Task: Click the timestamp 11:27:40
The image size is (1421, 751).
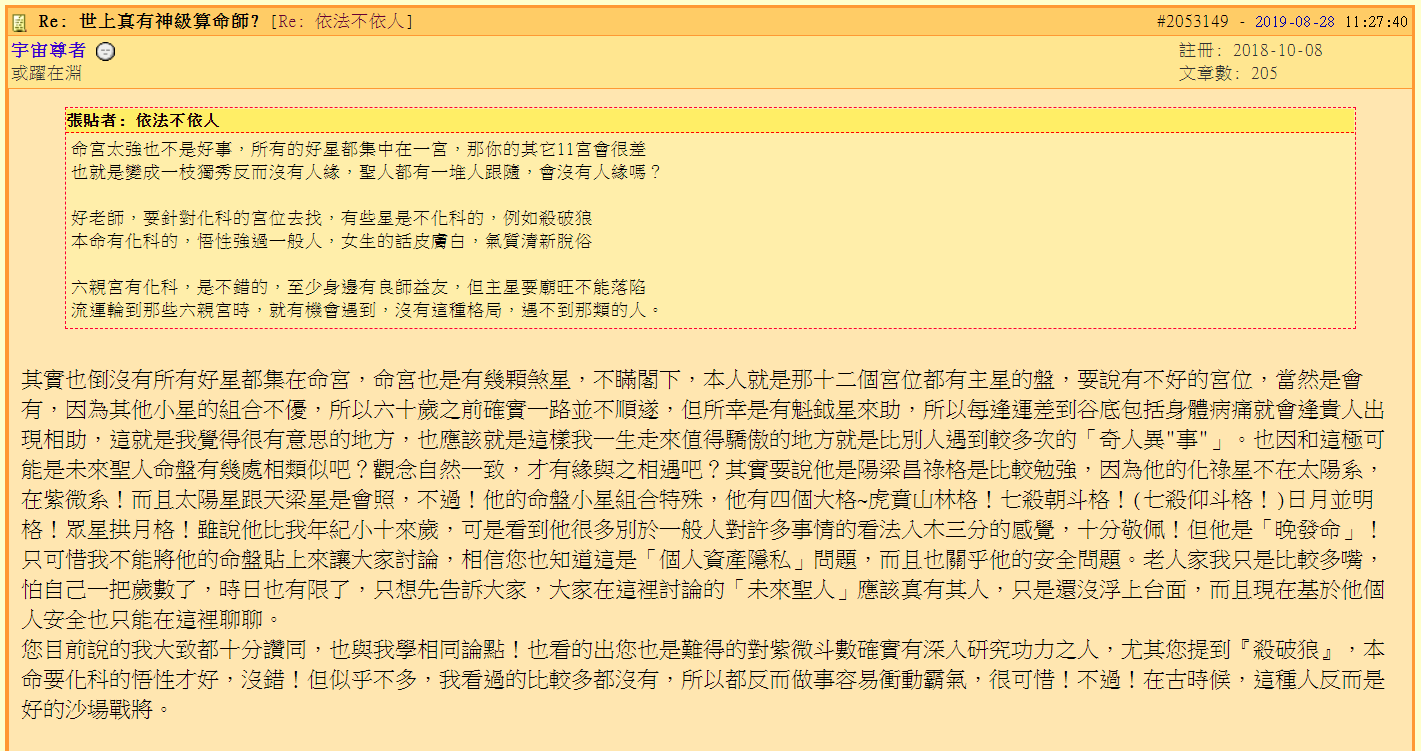Action: coord(1374,19)
